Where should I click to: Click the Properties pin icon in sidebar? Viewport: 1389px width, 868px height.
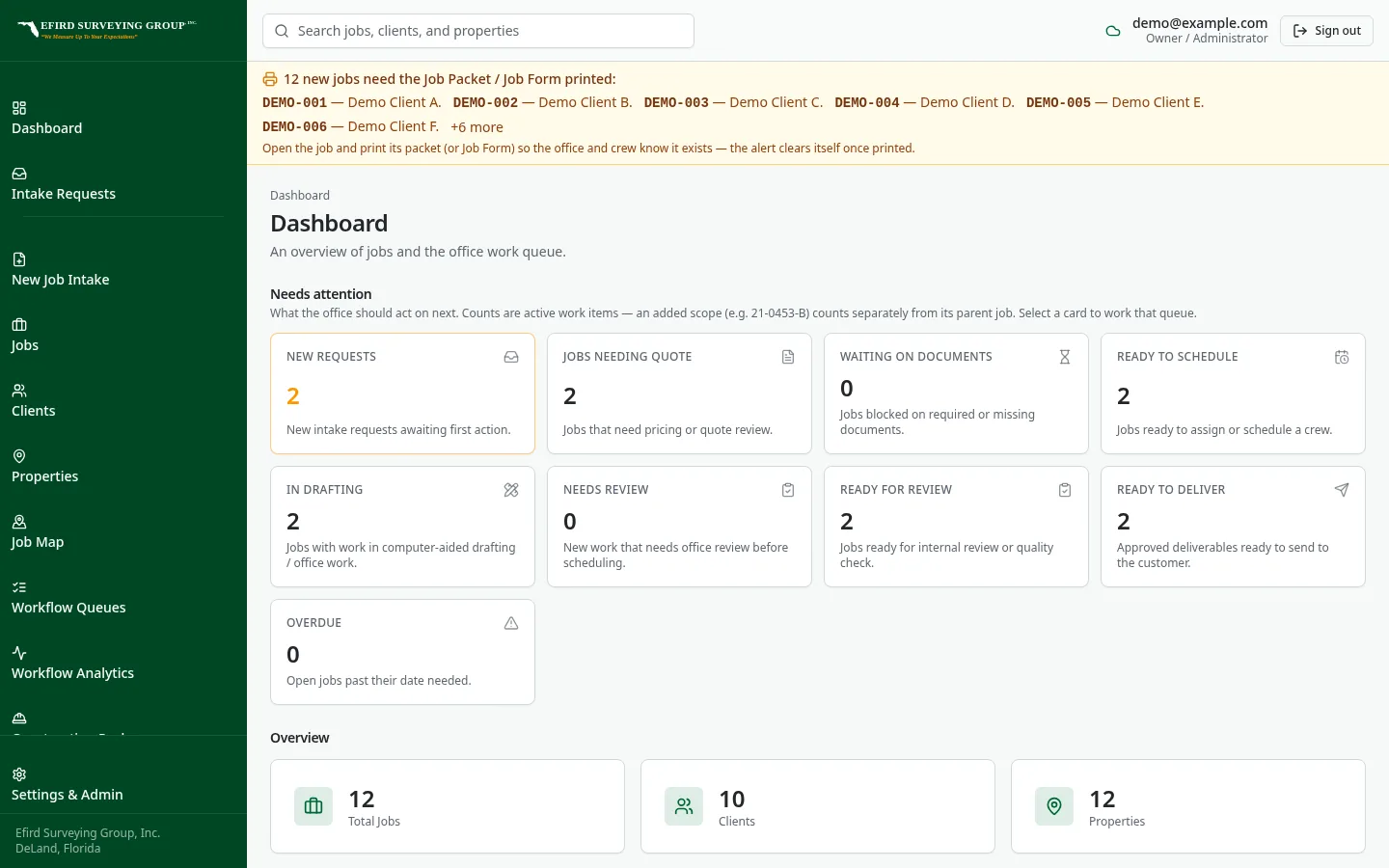coord(19,456)
